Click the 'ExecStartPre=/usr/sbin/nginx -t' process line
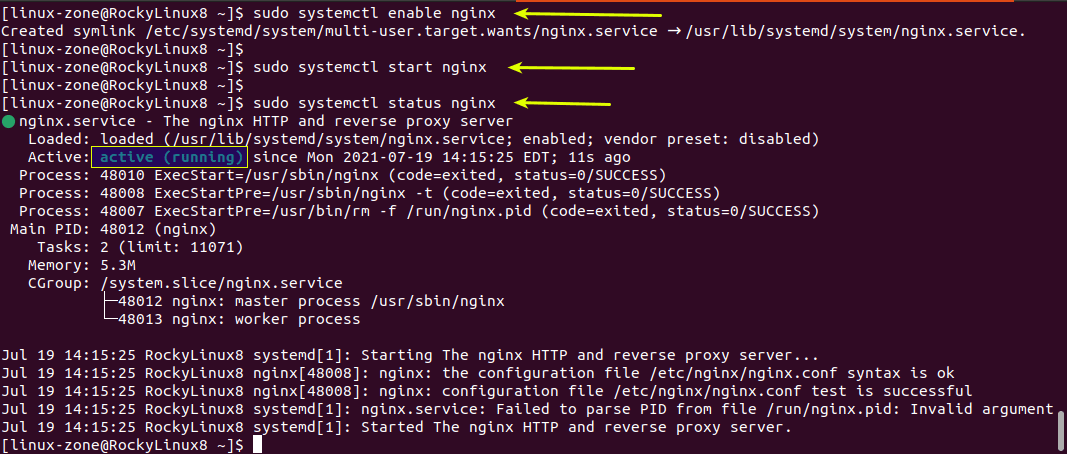Viewport: 1067px width, 454px height. pyautogui.click(x=370, y=193)
